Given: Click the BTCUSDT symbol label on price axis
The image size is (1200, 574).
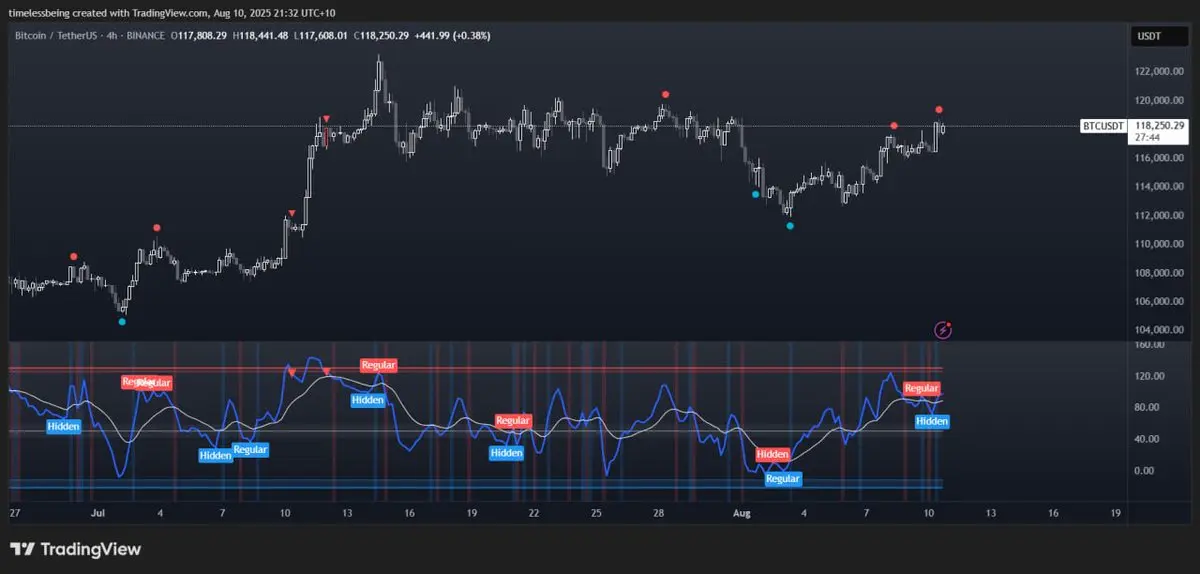Looking at the screenshot, I should click(x=1104, y=126).
